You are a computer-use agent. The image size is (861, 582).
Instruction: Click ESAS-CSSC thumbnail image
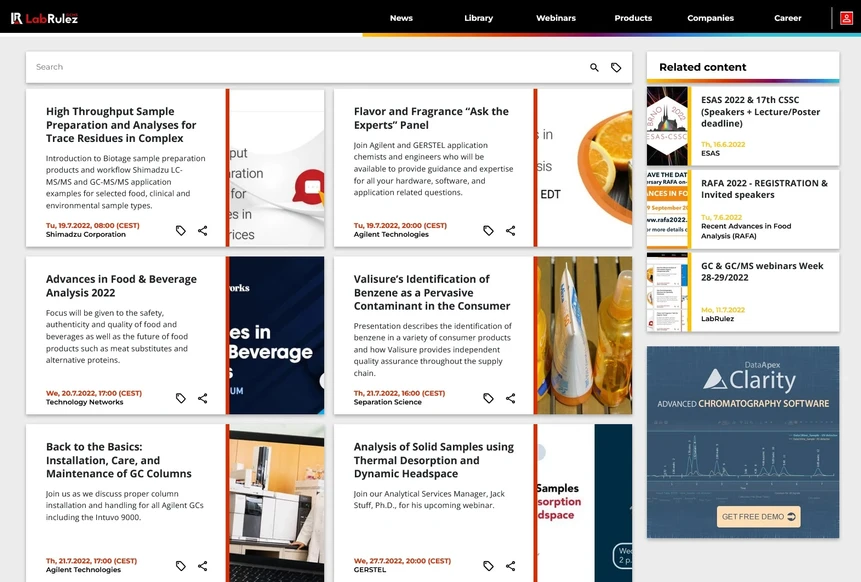pyautogui.click(x=667, y=126)
